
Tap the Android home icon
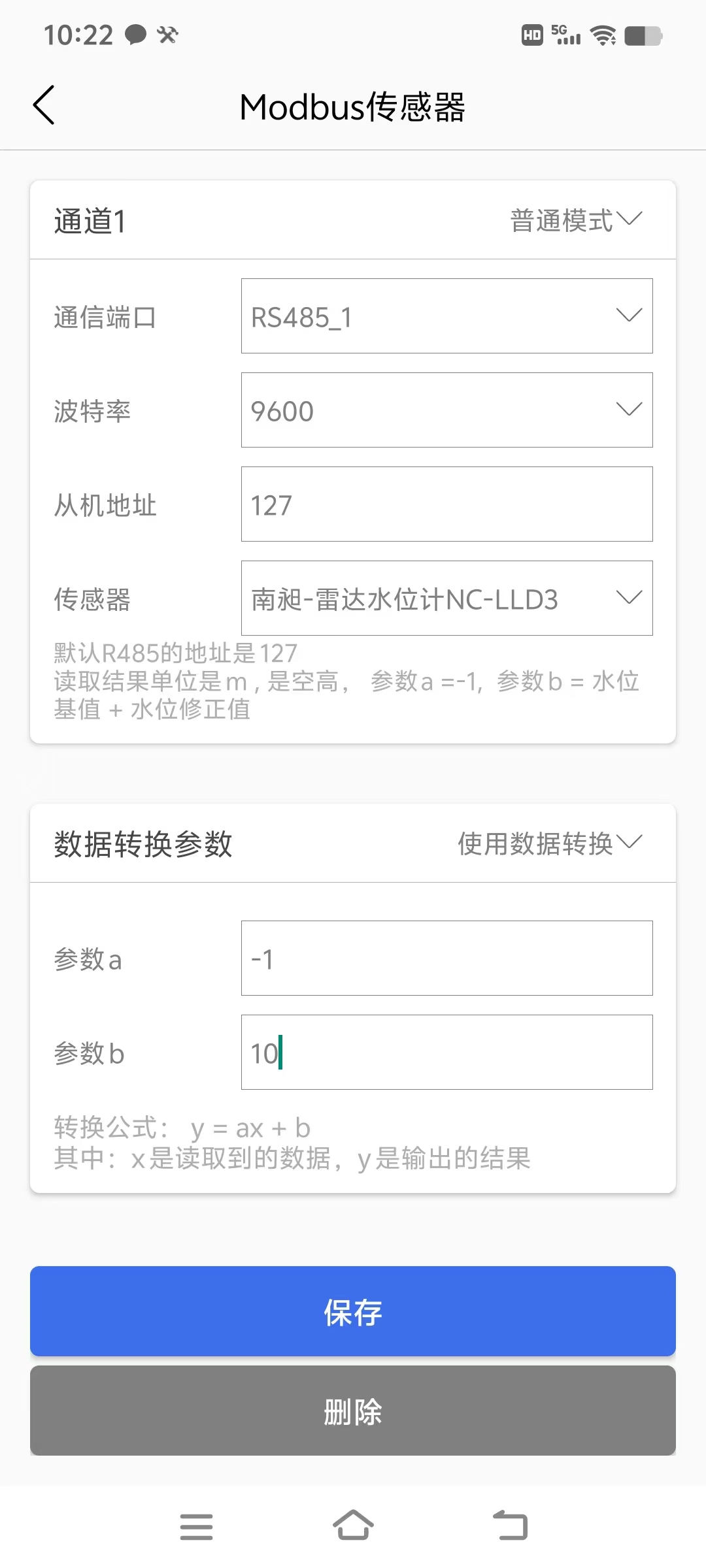point(353,1526)
